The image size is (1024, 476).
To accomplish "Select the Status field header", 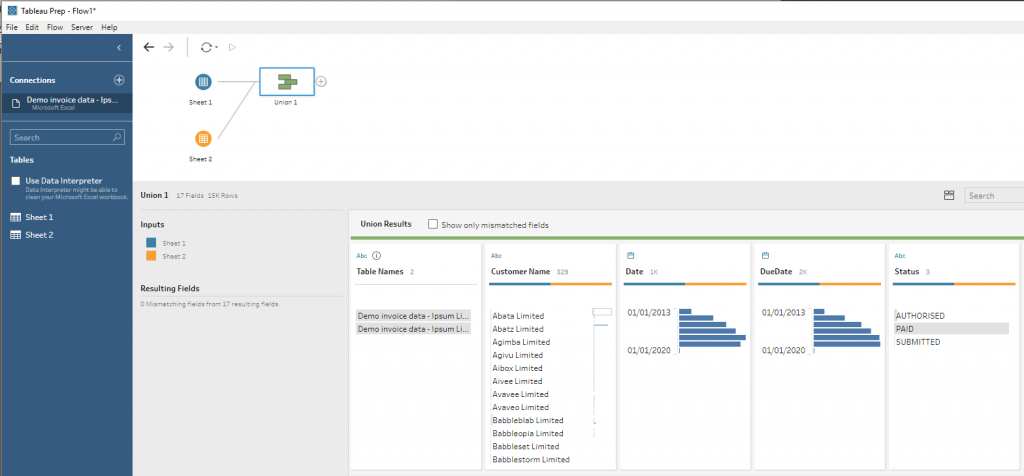I will (x=906, y=272).
